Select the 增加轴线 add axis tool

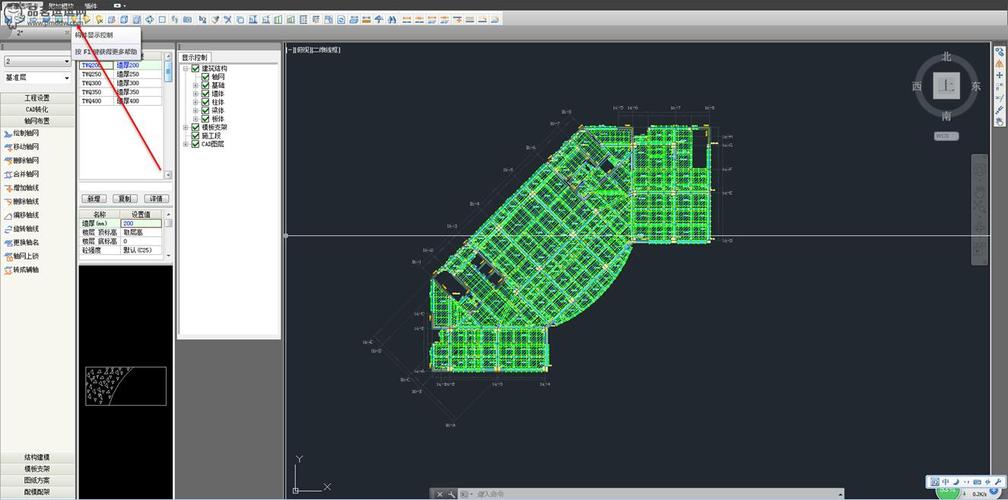tap(22, 188)
